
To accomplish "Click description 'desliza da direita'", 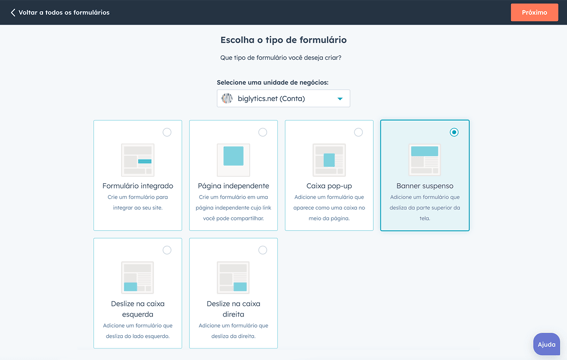I will pyautogui.click(x=233, y=331).
